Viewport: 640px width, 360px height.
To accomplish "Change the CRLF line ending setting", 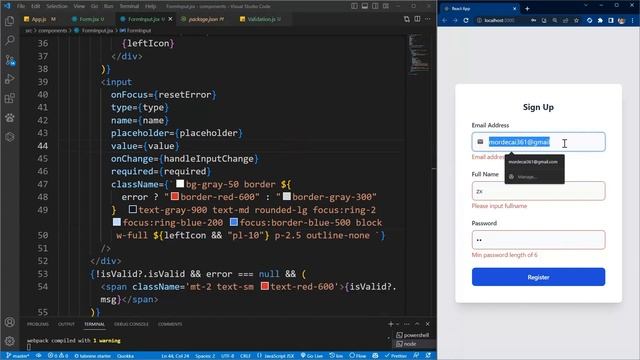I will 245,356.
